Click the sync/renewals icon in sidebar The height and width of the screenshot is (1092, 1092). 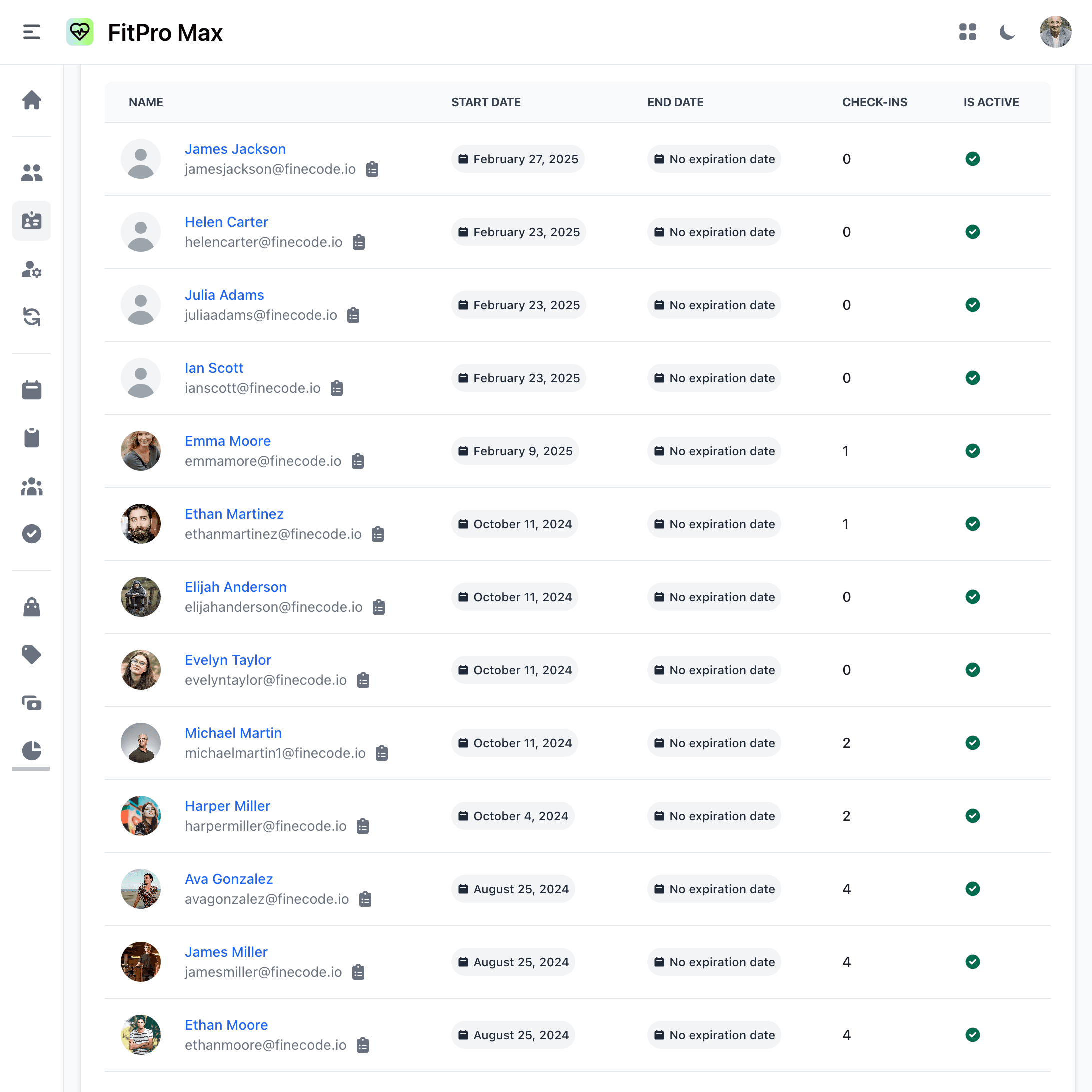point(32,318)
